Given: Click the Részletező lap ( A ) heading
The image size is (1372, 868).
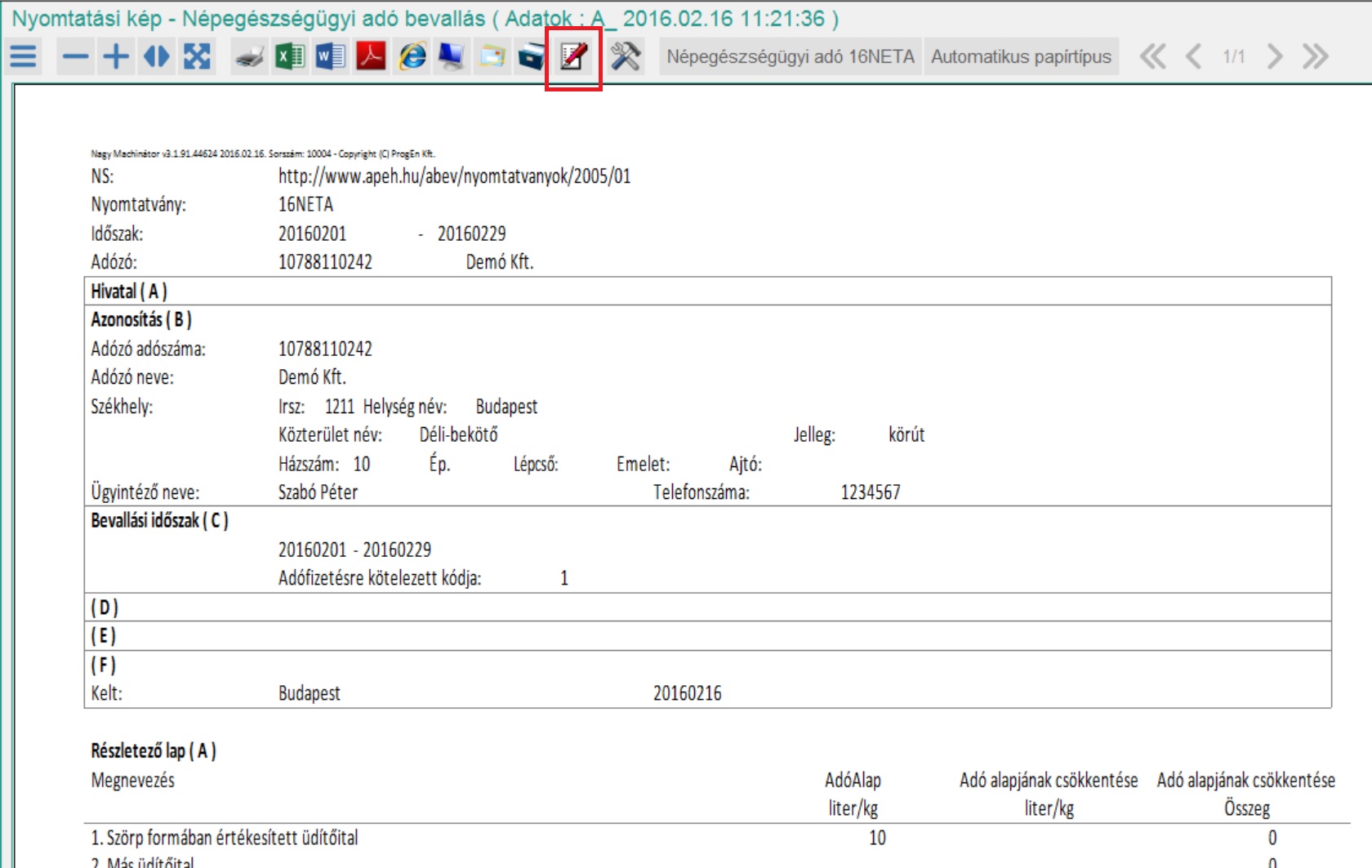Looking at the screenshot, I should point(154,751).
